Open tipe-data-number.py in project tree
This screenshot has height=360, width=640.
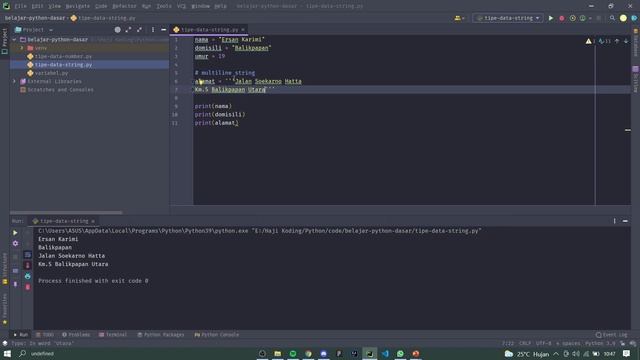coord(63,56)
